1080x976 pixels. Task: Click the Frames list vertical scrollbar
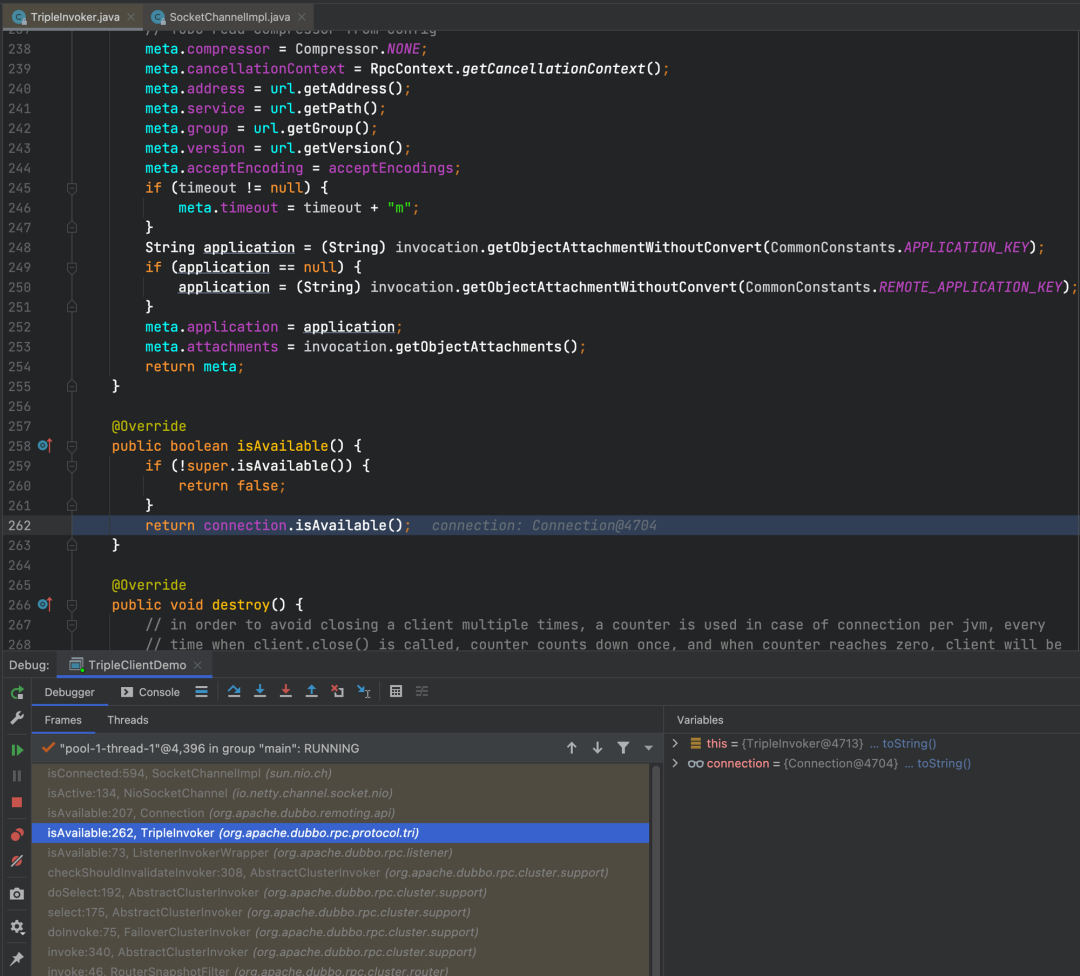[x=656, y=869]
